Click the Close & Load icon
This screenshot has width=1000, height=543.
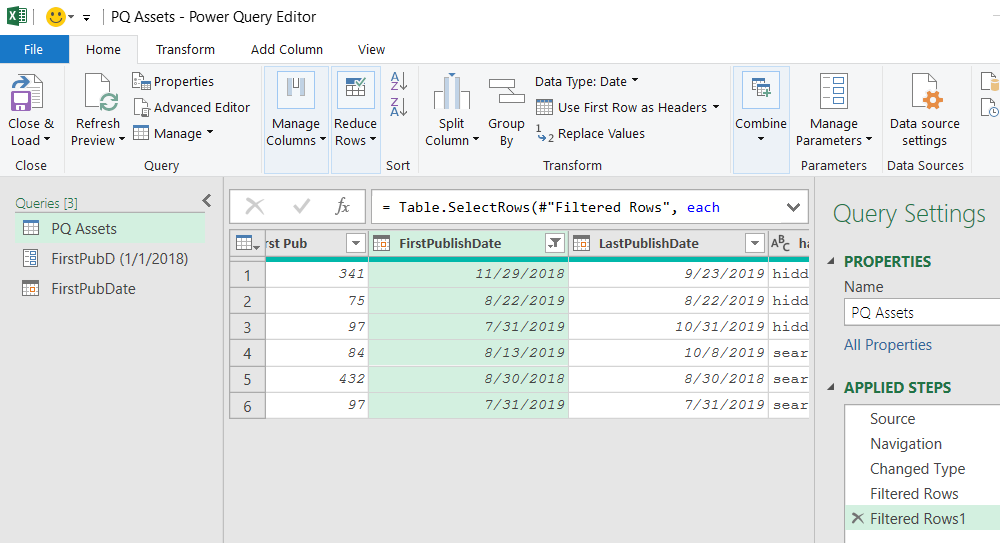pos(26,93)
